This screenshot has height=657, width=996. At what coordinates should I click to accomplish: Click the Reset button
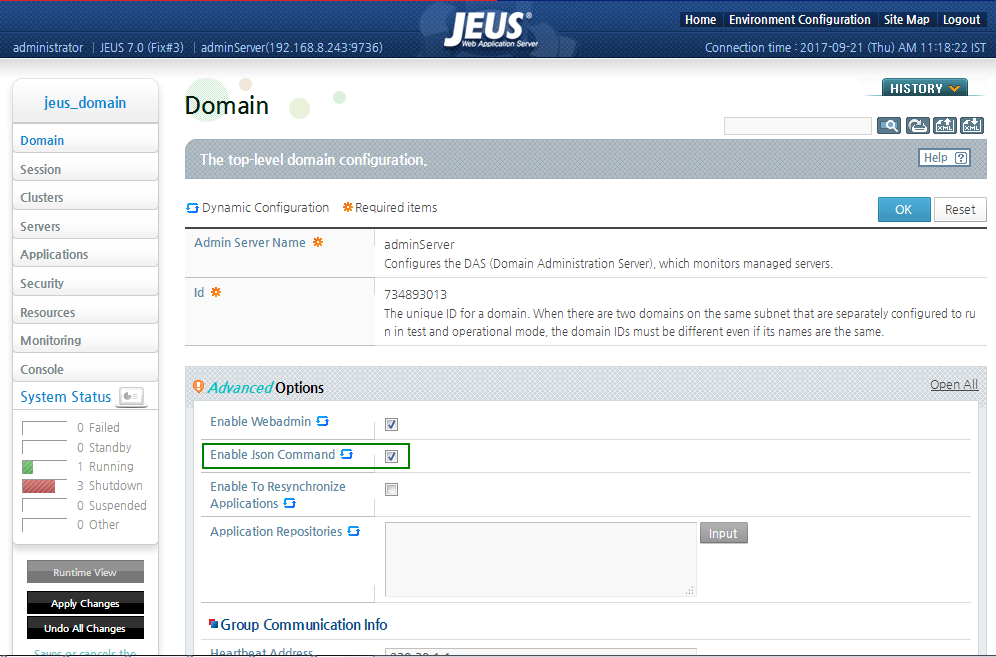[960, 209]
